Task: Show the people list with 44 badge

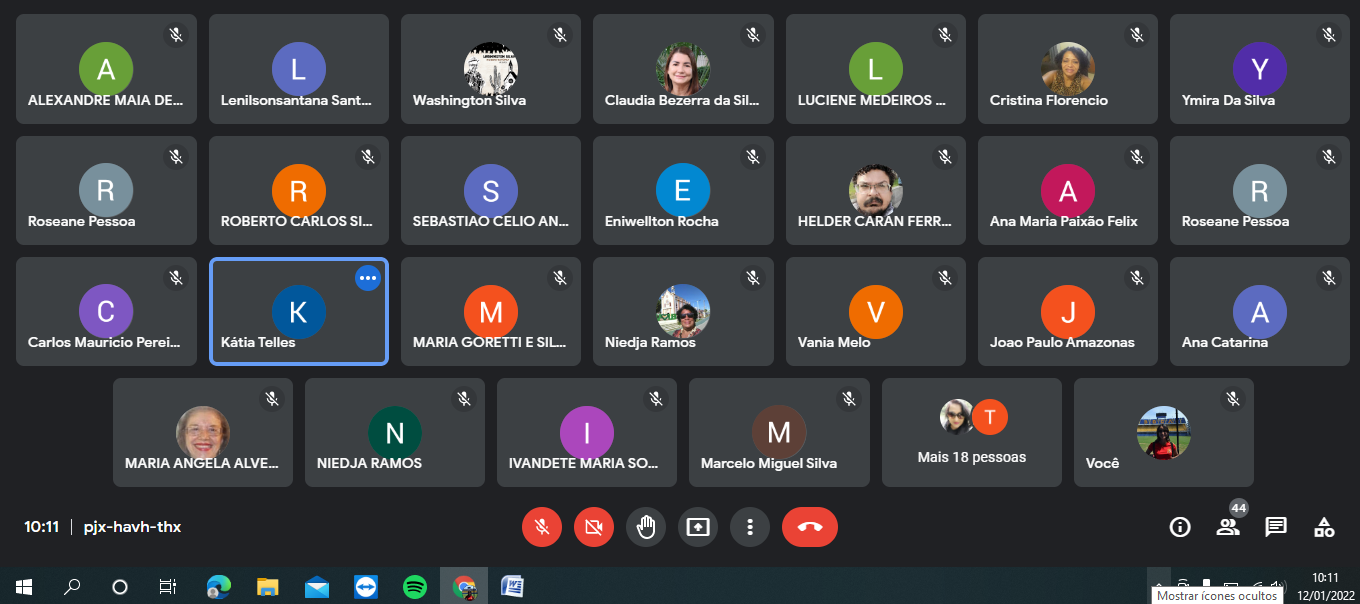Action: coord(1228,527)
